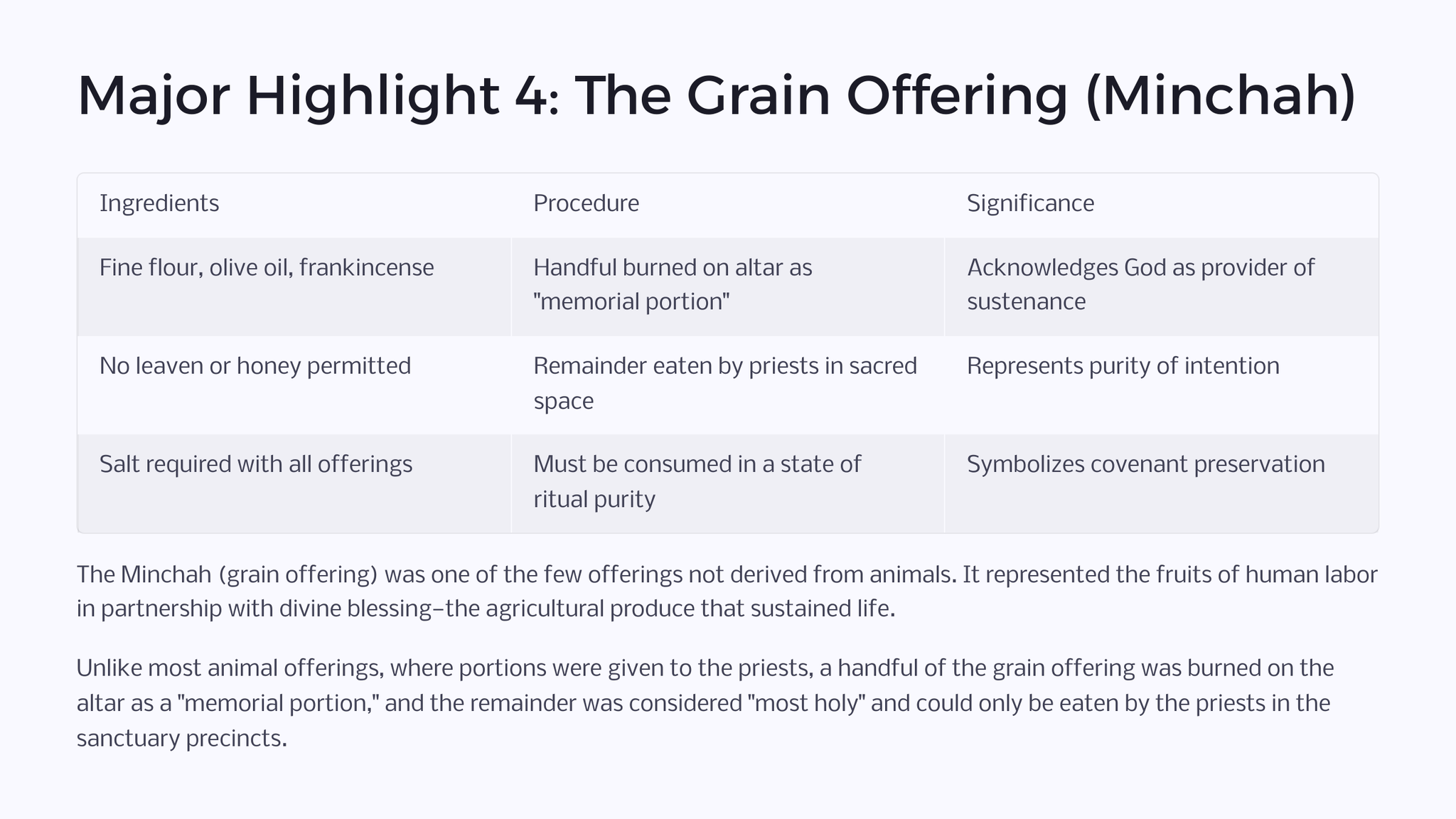Click the 'No leaven or honey permitted' cell
Viewport: 1456px width, 819px height.
pyautogui.click(x=294, y=385)
